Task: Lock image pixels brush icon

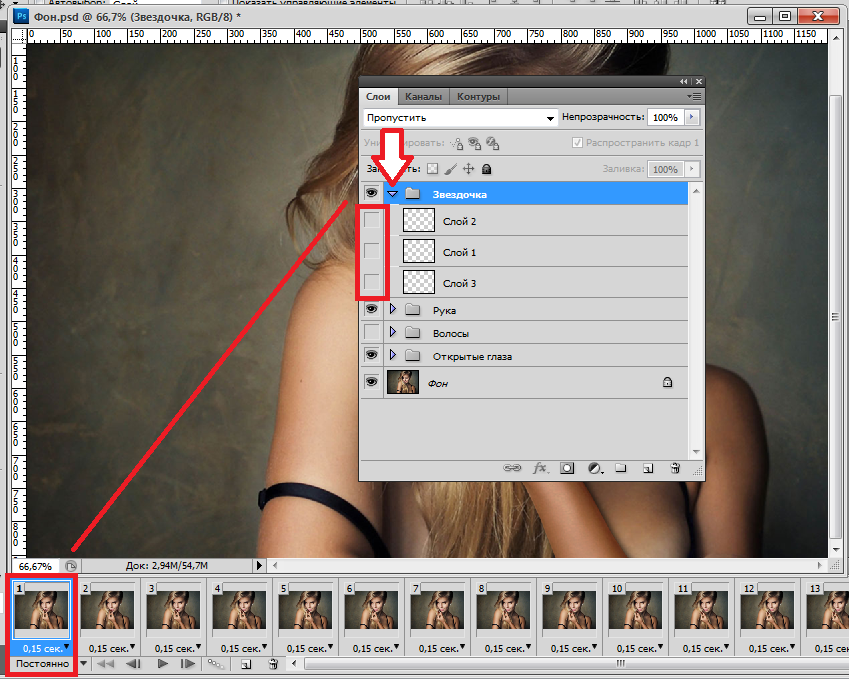Action: click(x=450, y=169)
